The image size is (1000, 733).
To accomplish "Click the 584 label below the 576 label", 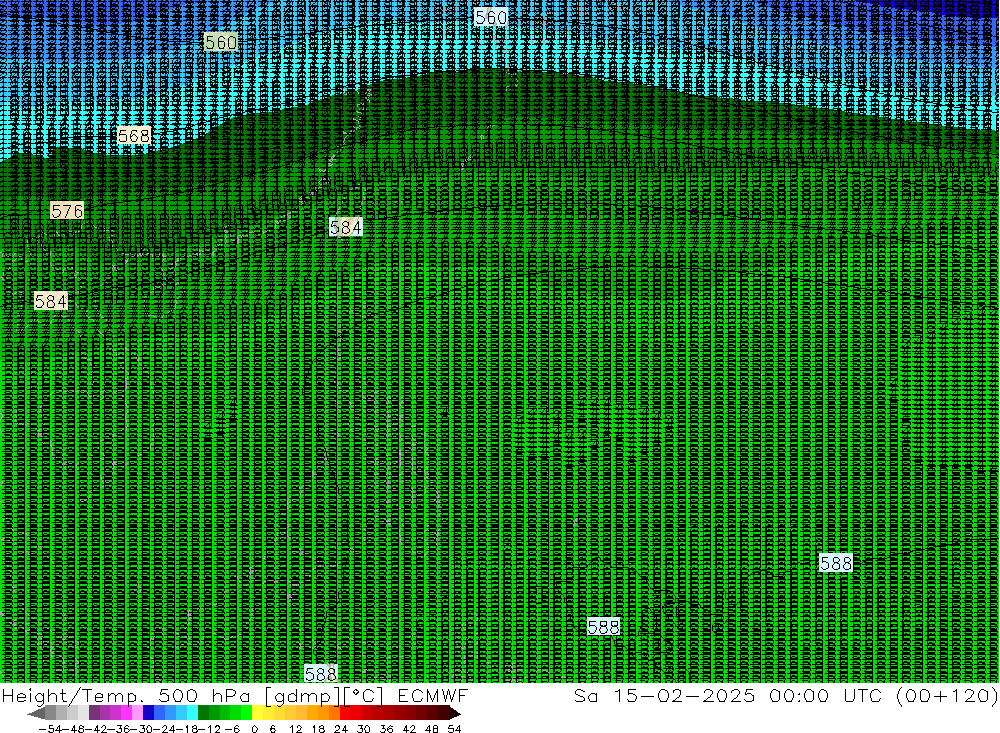I will 51,301.
